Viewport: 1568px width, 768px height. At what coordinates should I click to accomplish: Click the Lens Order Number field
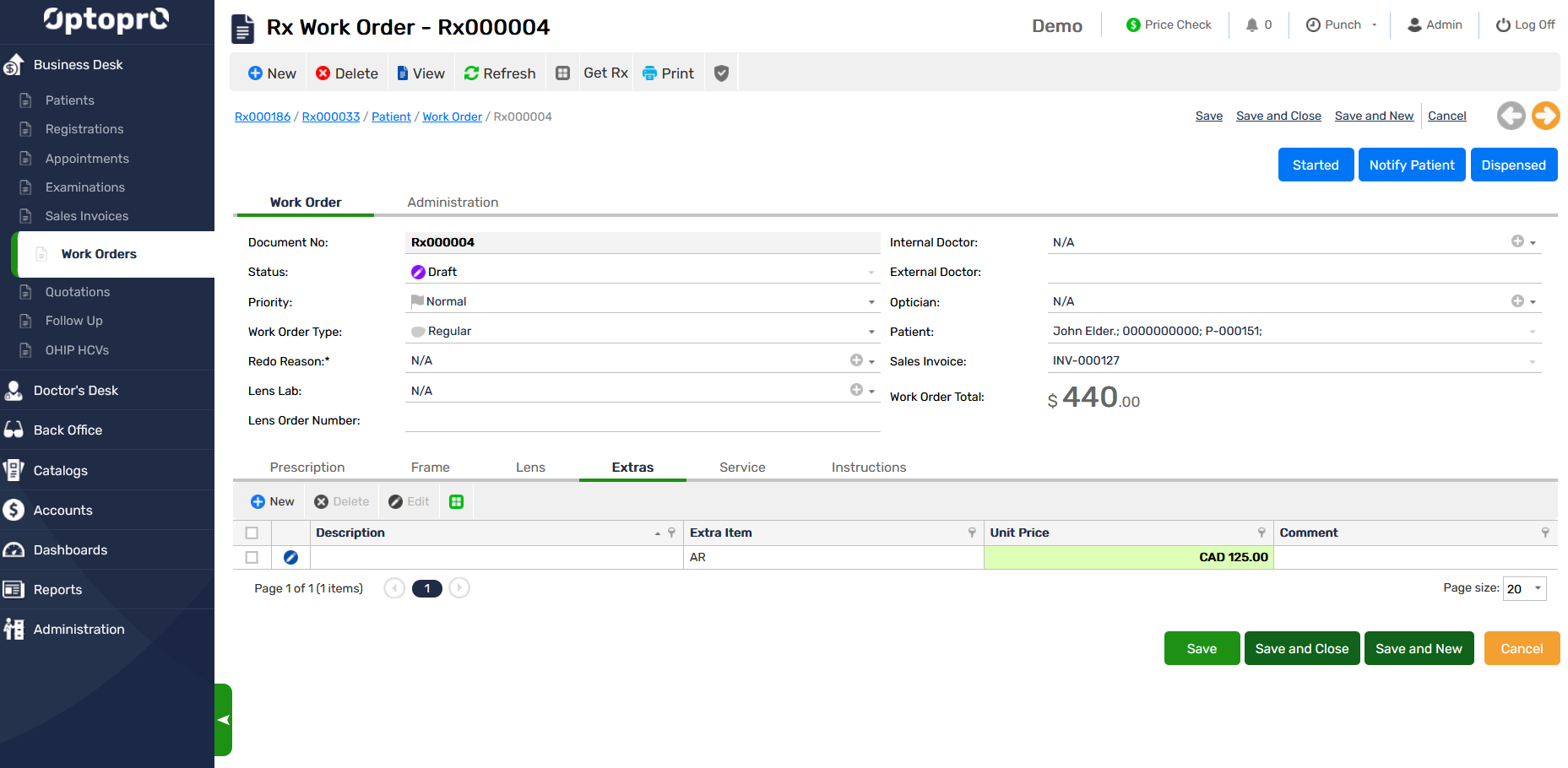pos(642,420)
